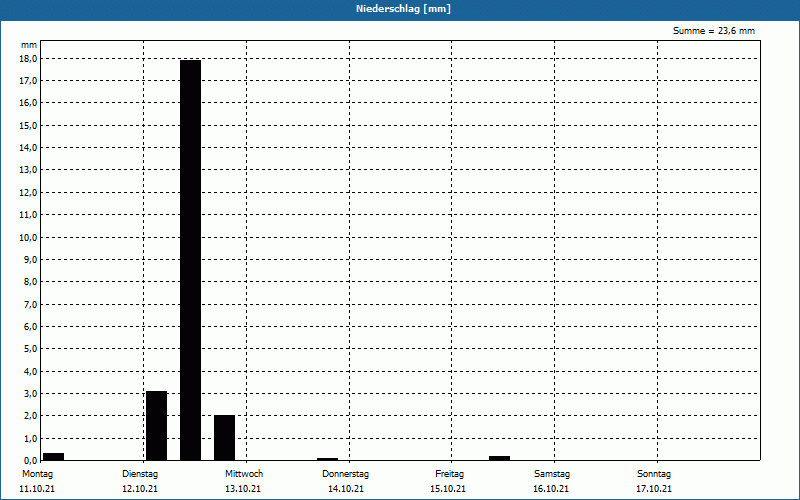Click the 15,0 y-axis value
The width and height of the screenshot is (800, 500).
coord(29,125)
